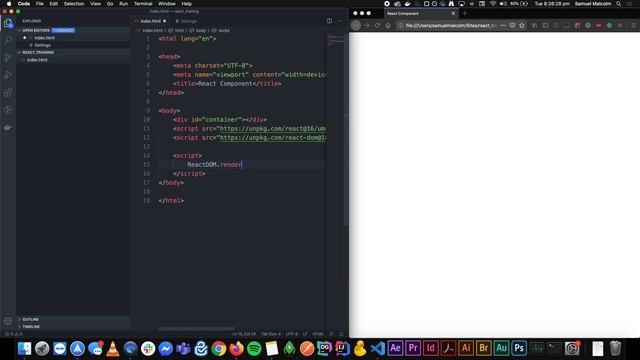The width and height of the screenshot is (640, 360).
Task: Click the Split Editor Right icon
Action: (329, 21)
